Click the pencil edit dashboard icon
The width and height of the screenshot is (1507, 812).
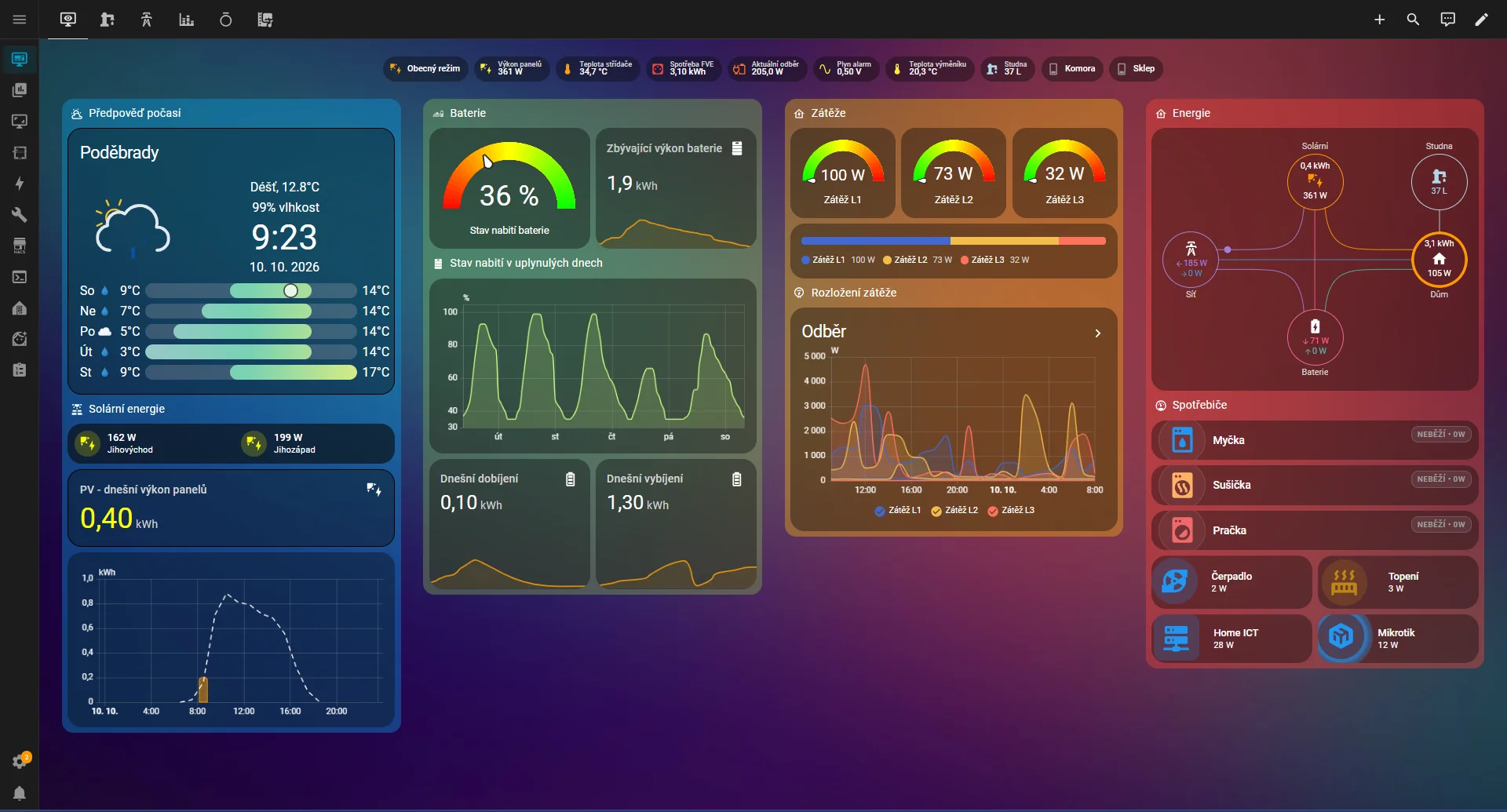click(x=1481, y=20)
